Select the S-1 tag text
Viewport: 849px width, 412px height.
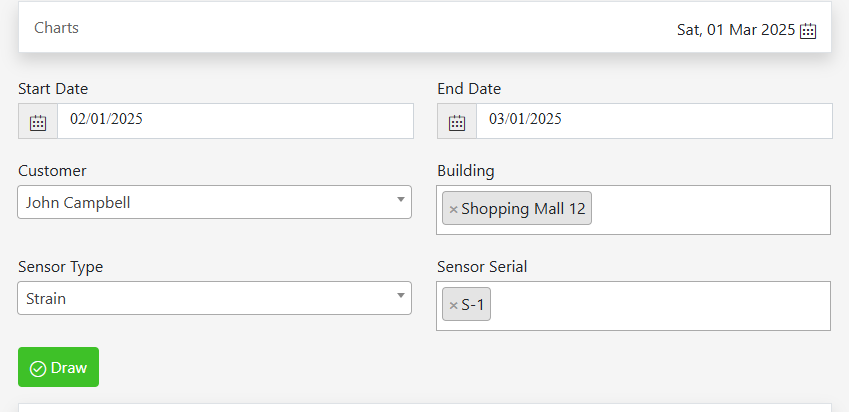pos(472,305)
